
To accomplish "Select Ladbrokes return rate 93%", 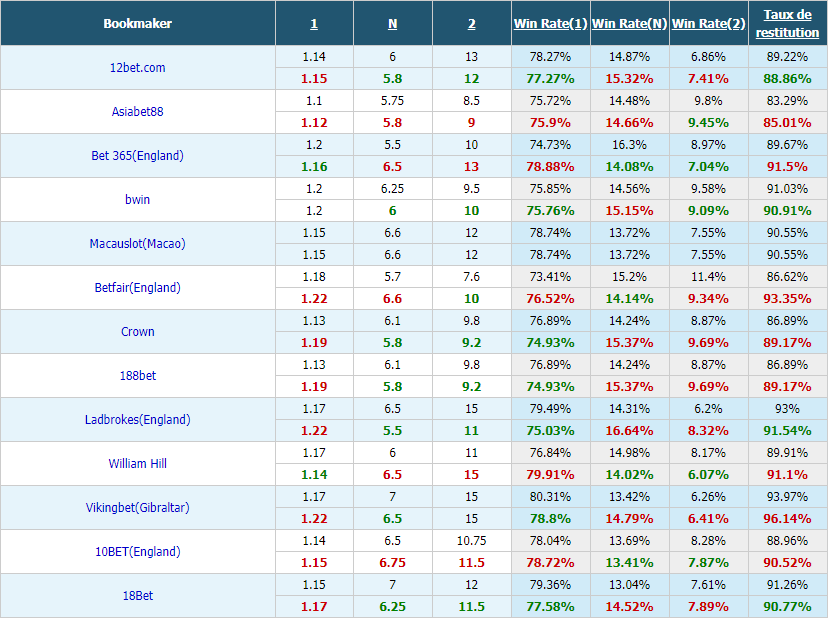I will click(x=787, y=409).
